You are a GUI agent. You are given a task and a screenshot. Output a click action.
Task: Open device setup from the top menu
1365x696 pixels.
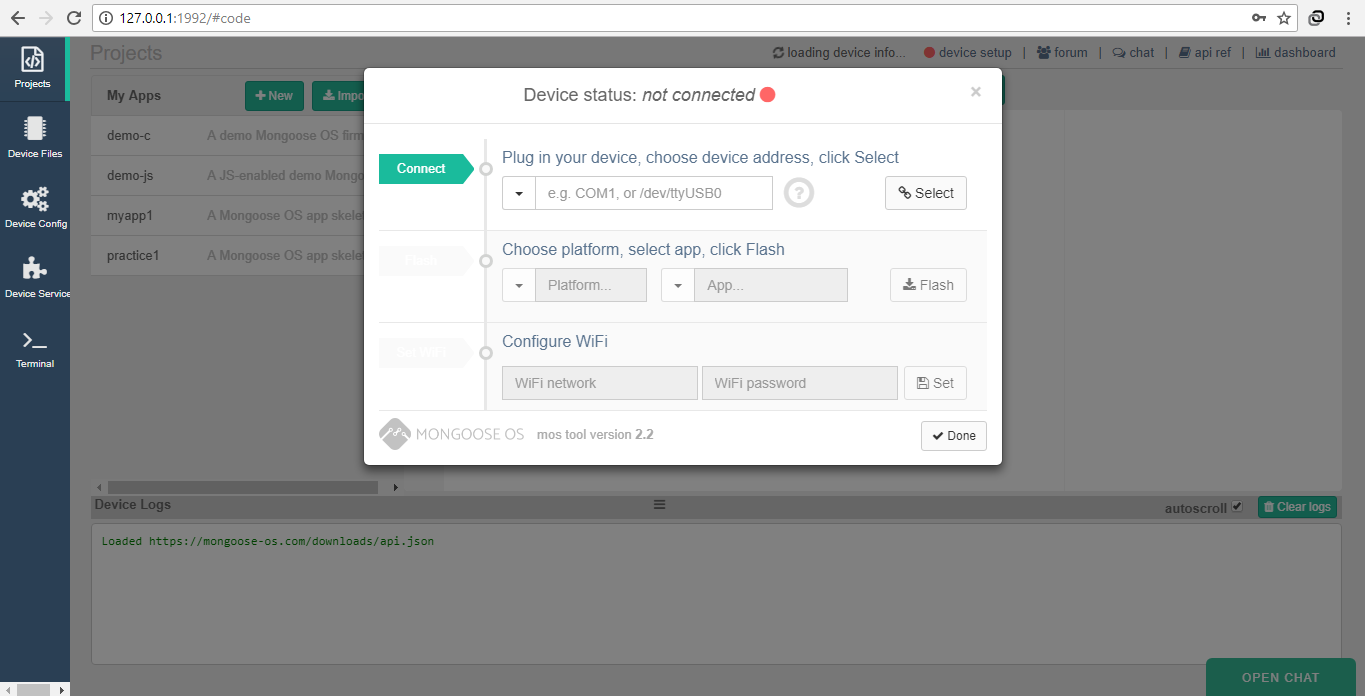(x=969, y=52)
